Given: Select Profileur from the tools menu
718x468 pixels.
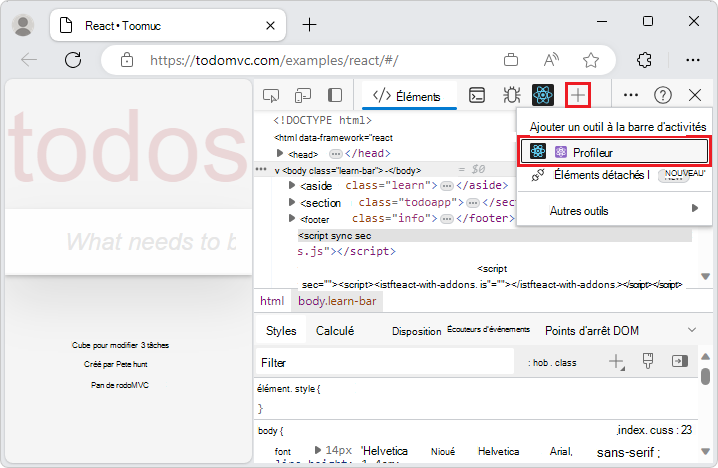Looking at the screenshot, I should (x=615, y=152).
